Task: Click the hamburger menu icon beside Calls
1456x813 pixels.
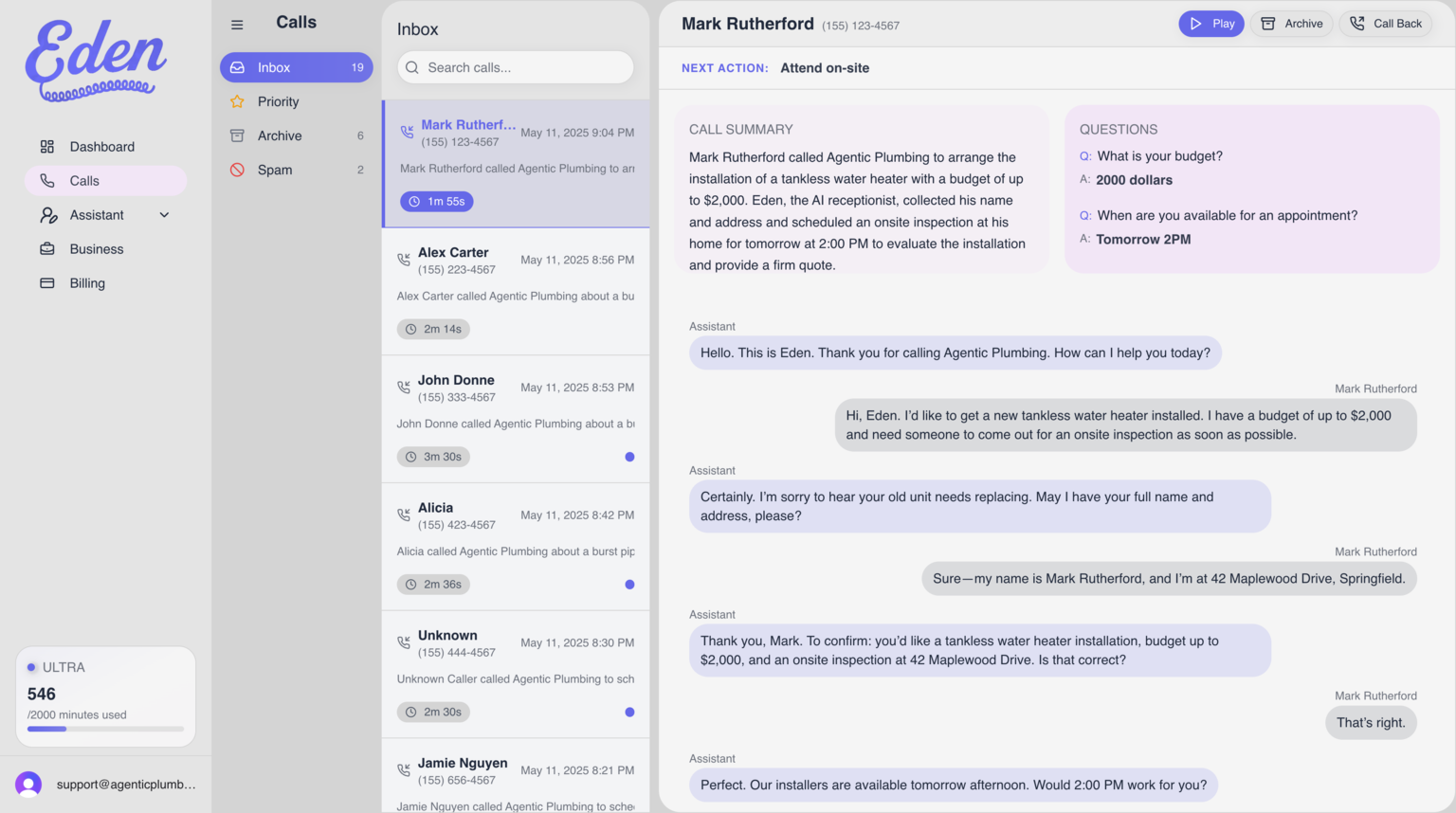Action: point(237,26)
